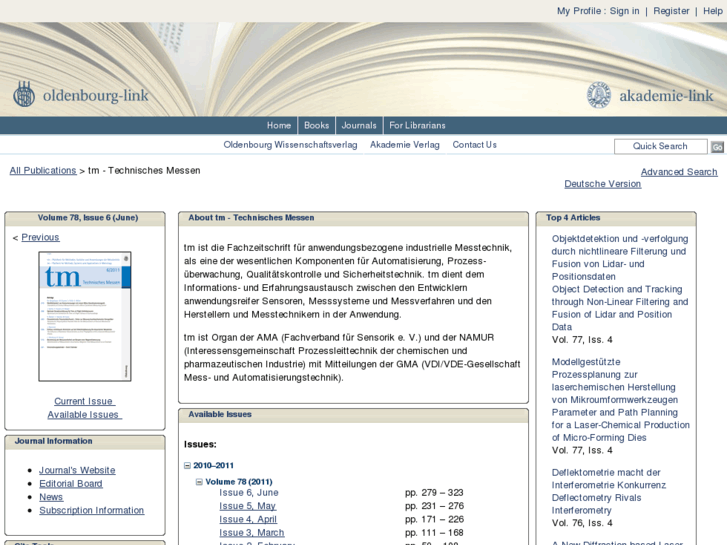Open the Books menu item
The height and width of the screenshot is (545, 727).
[317, 125]
